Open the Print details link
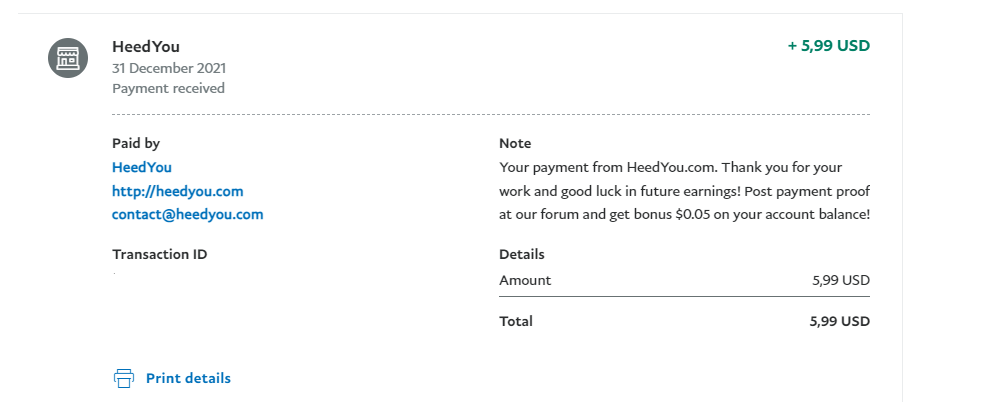This screenshot has height=419, width=996. pyautogui.click(x=188, y=378)
